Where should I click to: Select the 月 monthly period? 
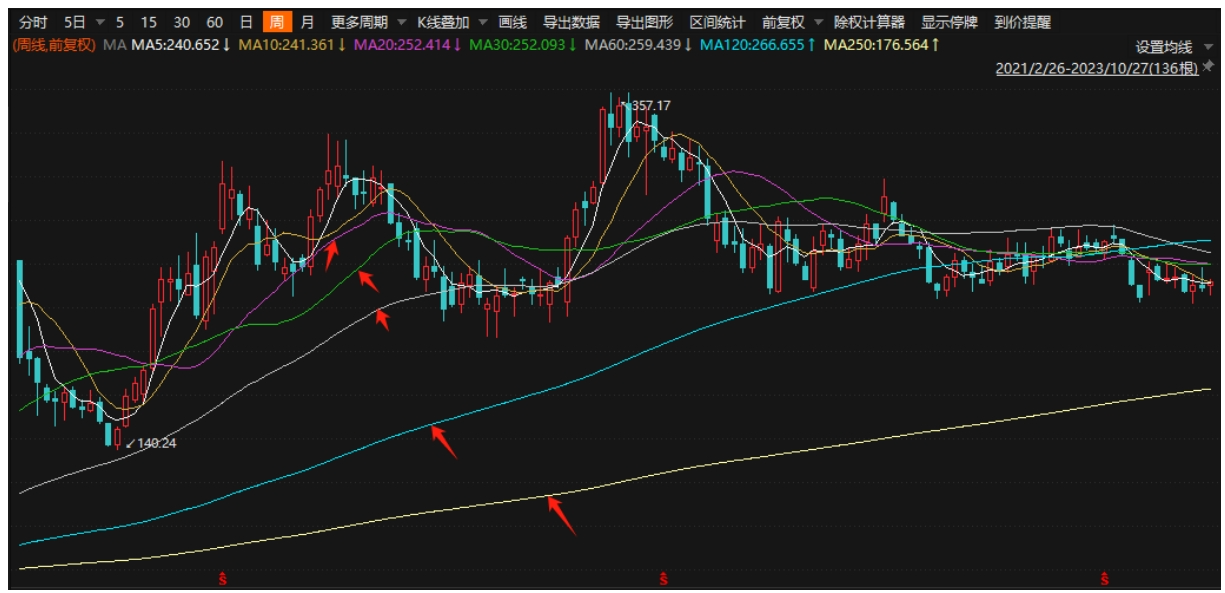[307, 22]
